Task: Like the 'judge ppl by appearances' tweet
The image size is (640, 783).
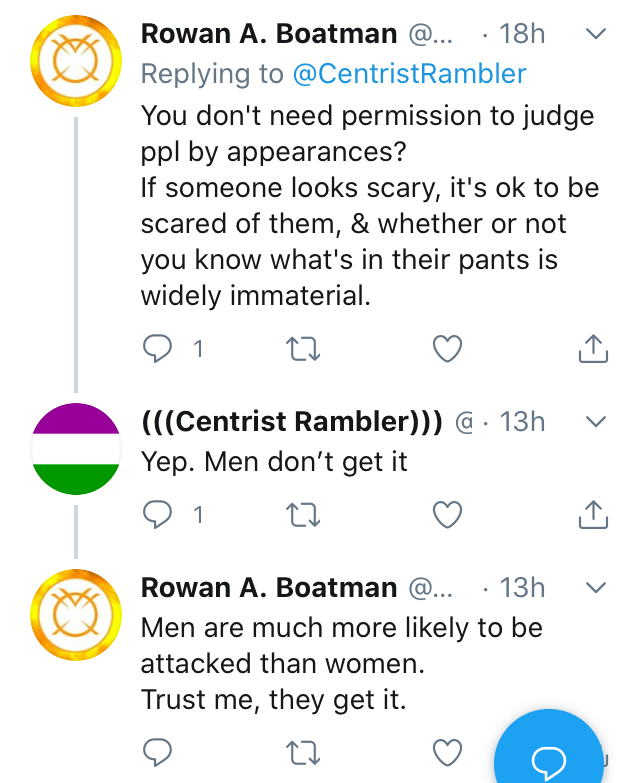Action: coord(447,348)
